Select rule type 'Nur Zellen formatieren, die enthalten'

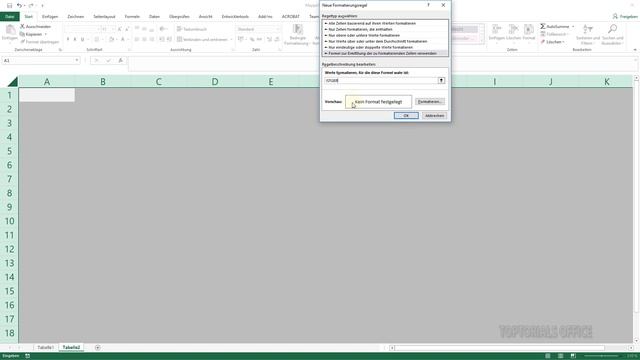(385, 29)
